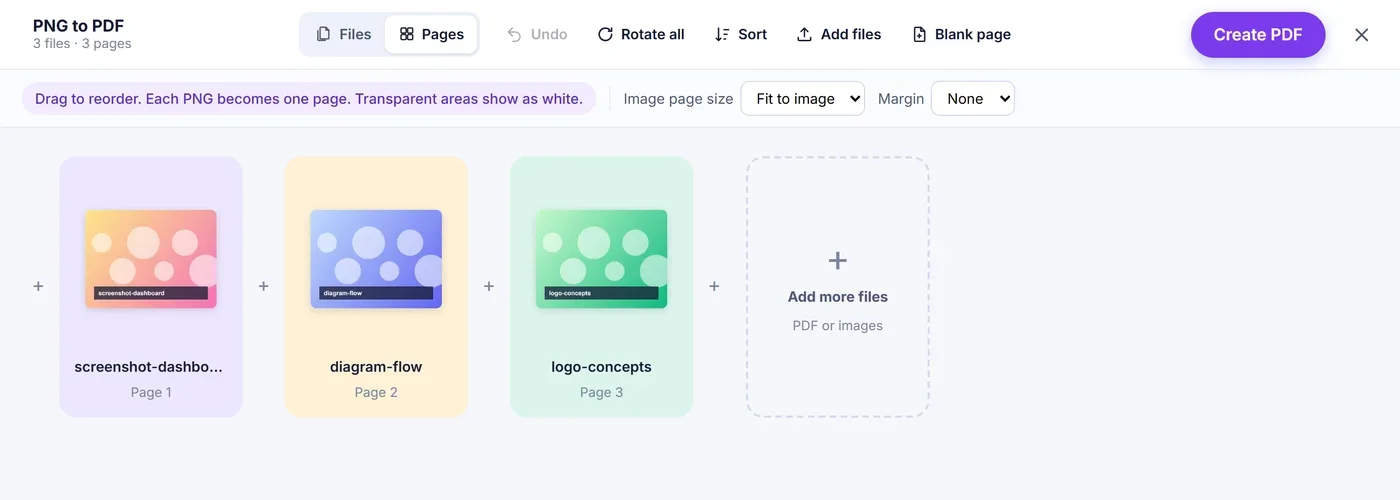This screenshot has height=500, width=1400.
Task: Click the '3 files · 3 pages' subtitle
Action: point(82,44)
